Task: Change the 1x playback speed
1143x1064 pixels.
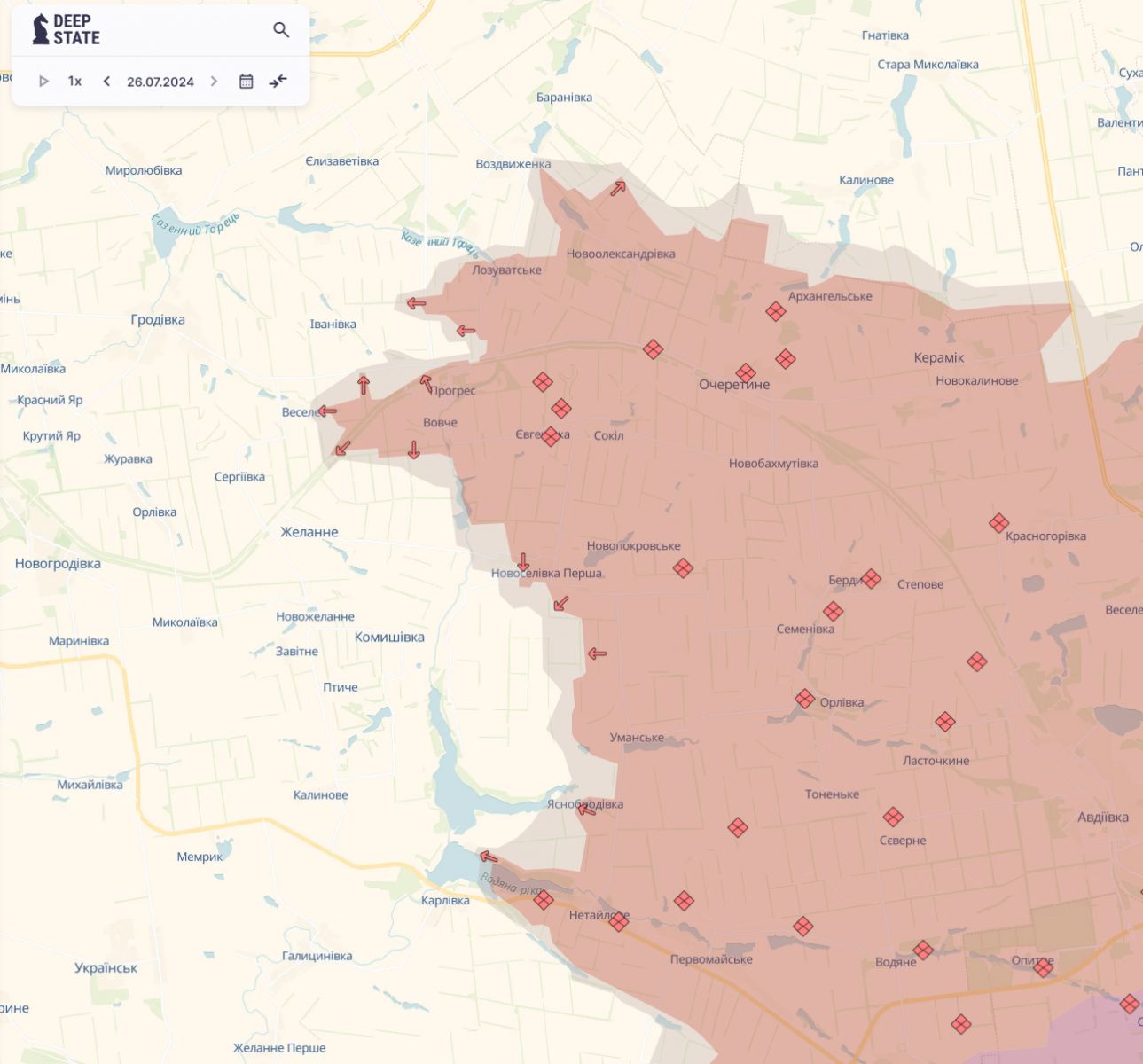Action: click(74, 82)
